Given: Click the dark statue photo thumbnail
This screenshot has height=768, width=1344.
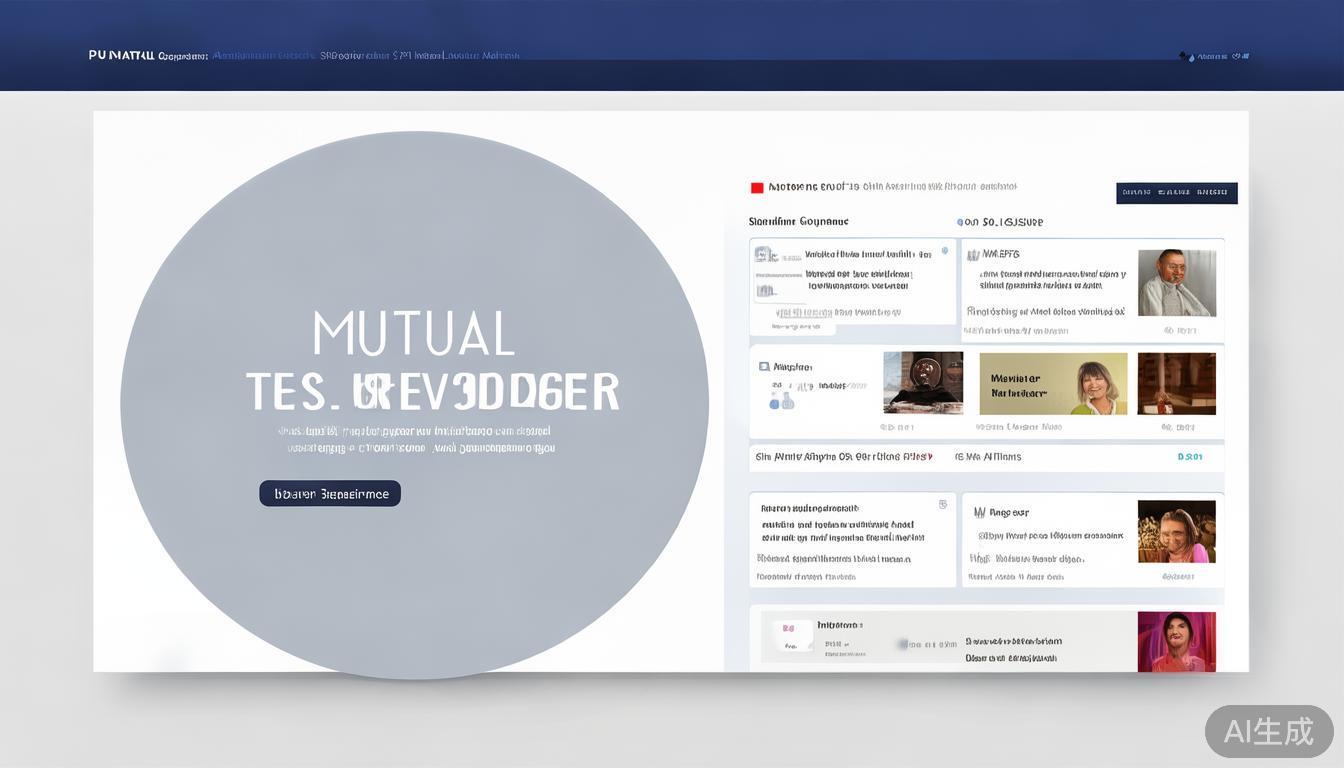Looking at the screenshot, I should pyautogui.click(x=923, y=382).
